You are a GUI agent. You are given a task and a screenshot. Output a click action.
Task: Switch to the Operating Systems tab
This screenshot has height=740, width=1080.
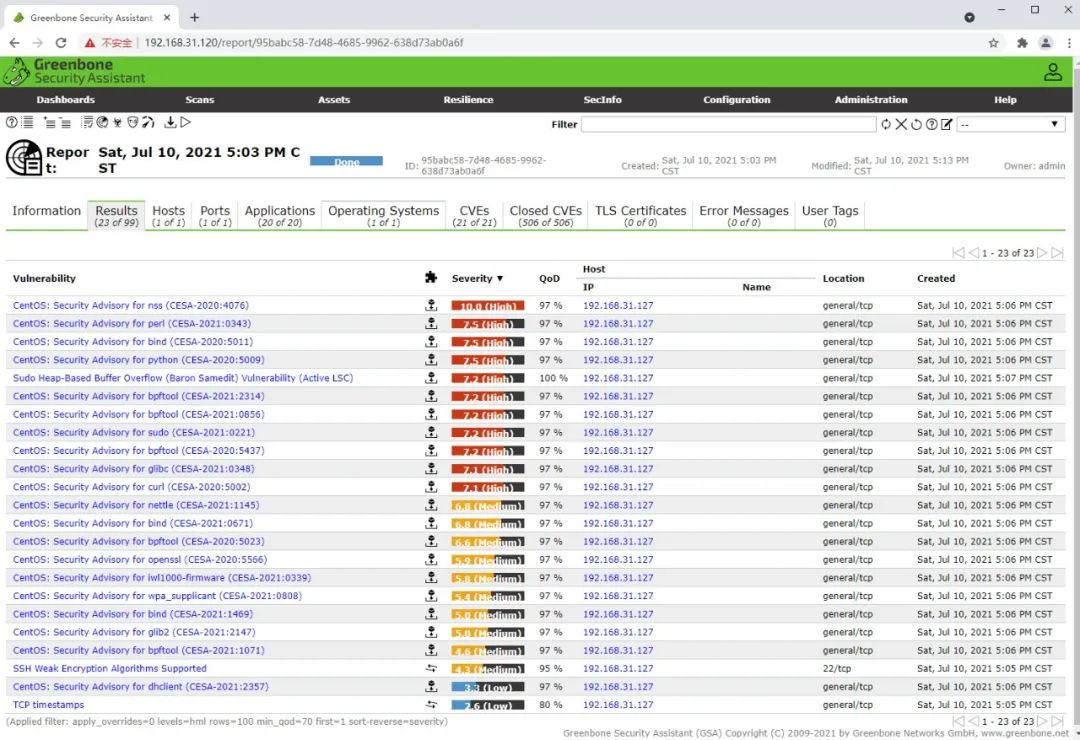384,216
